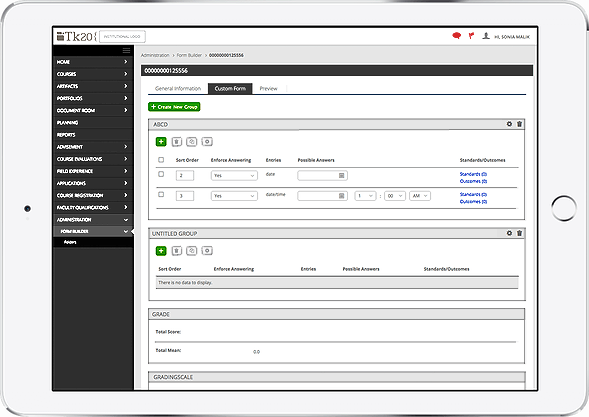Open the red flag notifications icon
Image resolution: width=589 pixels, height=417 pixels.
pyautogui.click(x=471, y=36)
